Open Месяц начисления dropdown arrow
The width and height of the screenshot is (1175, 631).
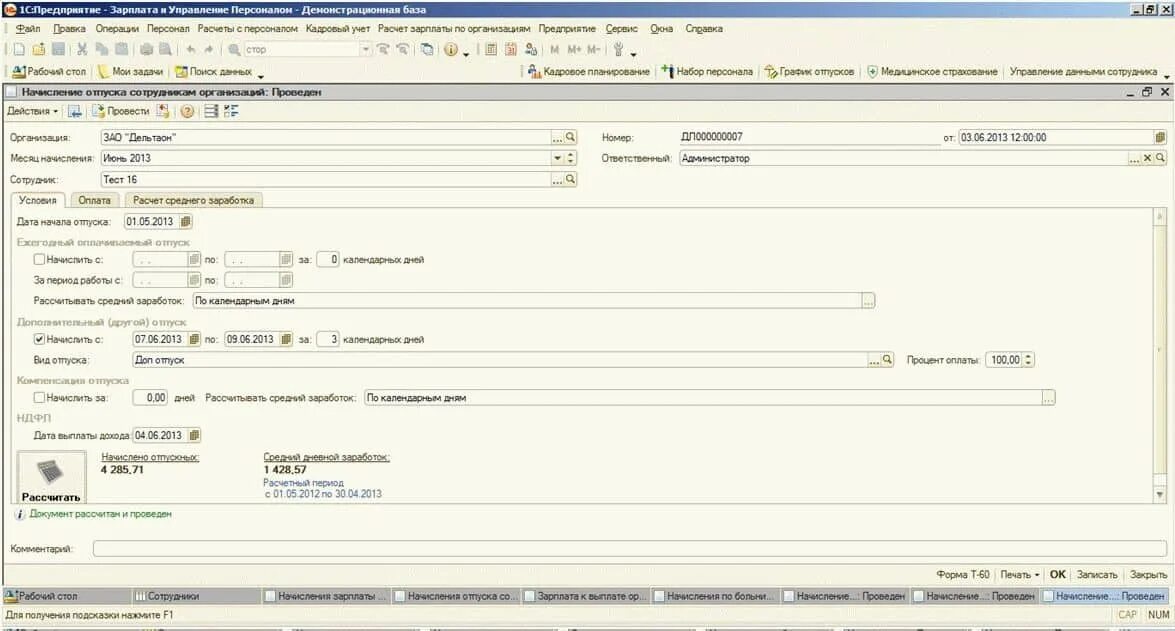coord(558,159)
